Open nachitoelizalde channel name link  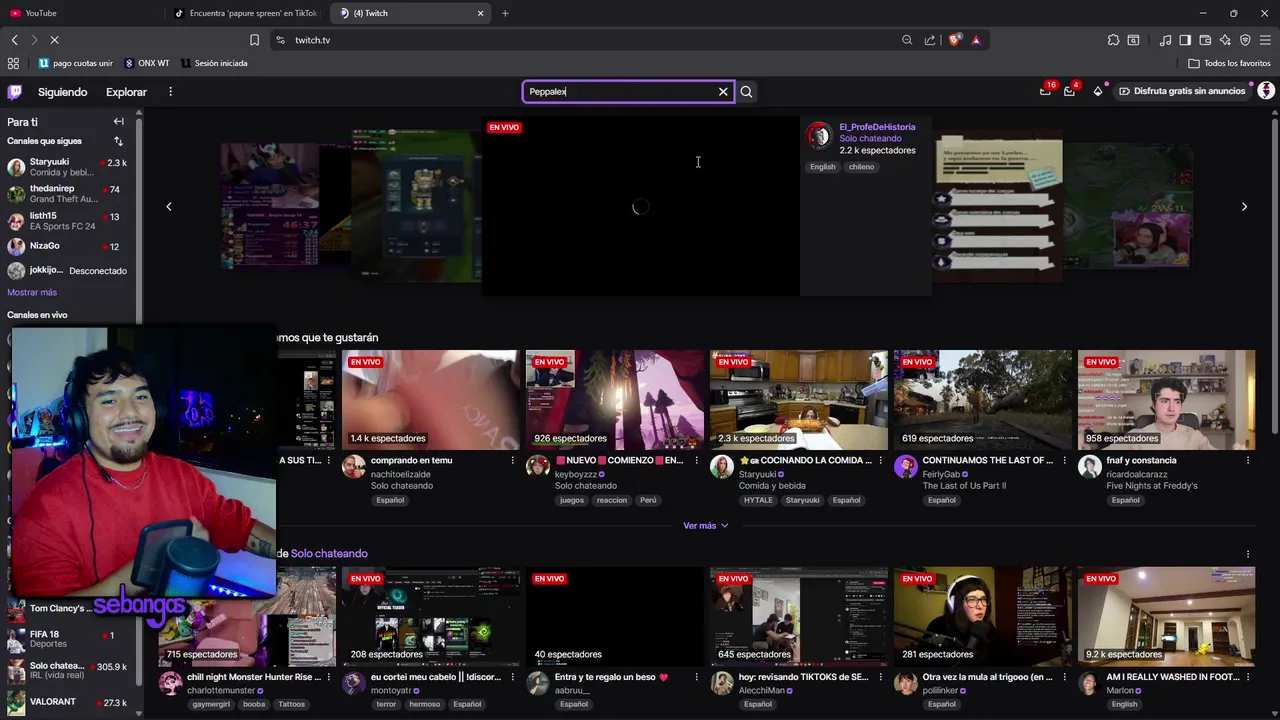point(401,474)
